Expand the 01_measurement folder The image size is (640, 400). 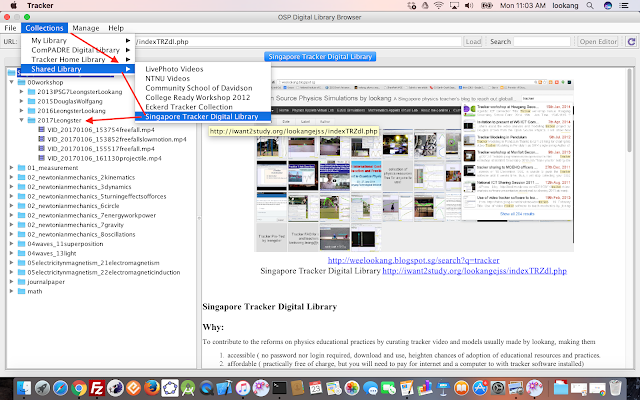pos(12,167)
